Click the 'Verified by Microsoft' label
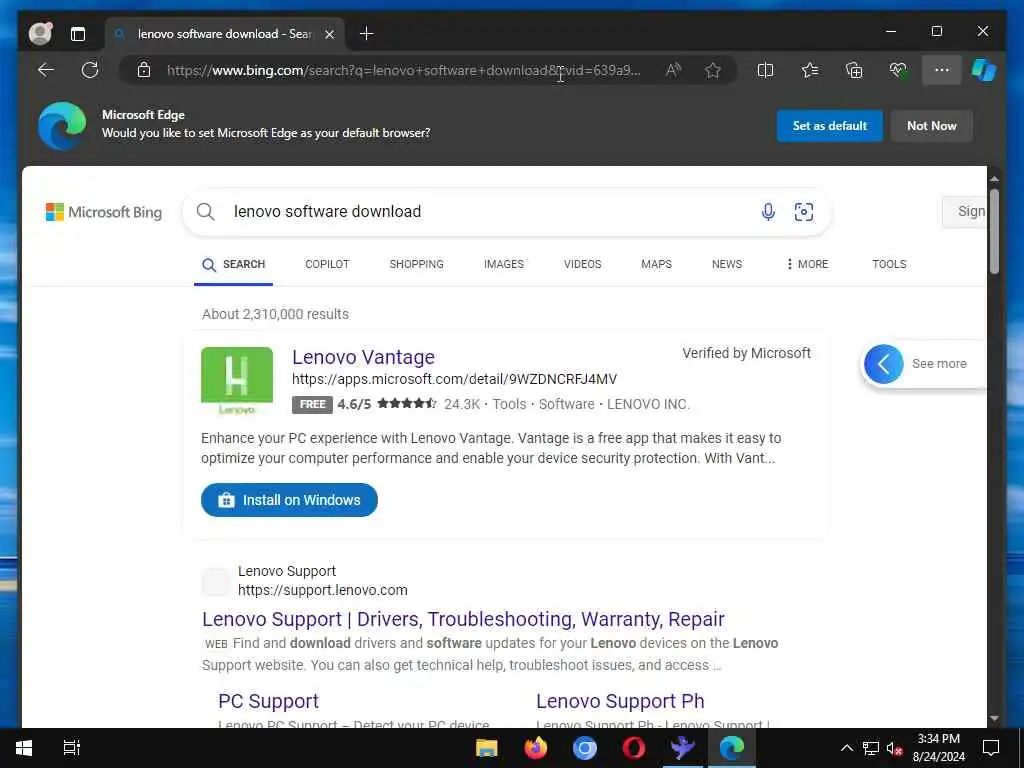1024x768 pixels. [x=746, y=353]
